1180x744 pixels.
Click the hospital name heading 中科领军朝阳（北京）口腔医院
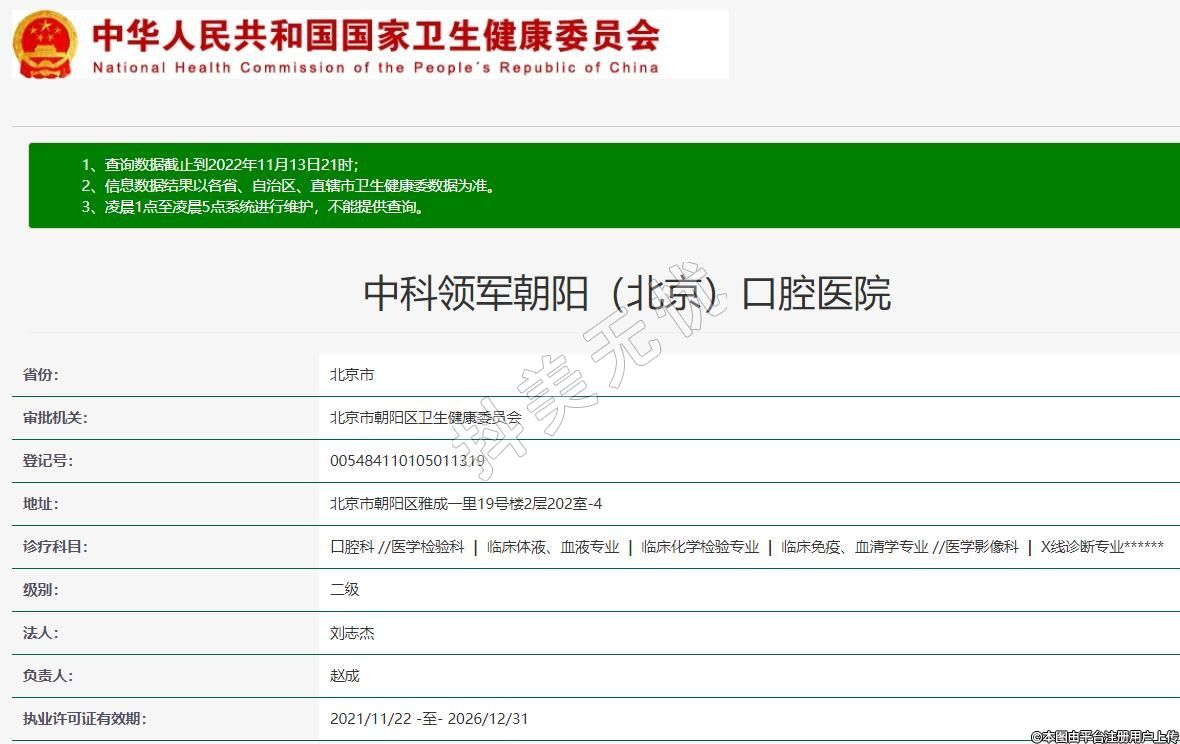pos(626,294)
